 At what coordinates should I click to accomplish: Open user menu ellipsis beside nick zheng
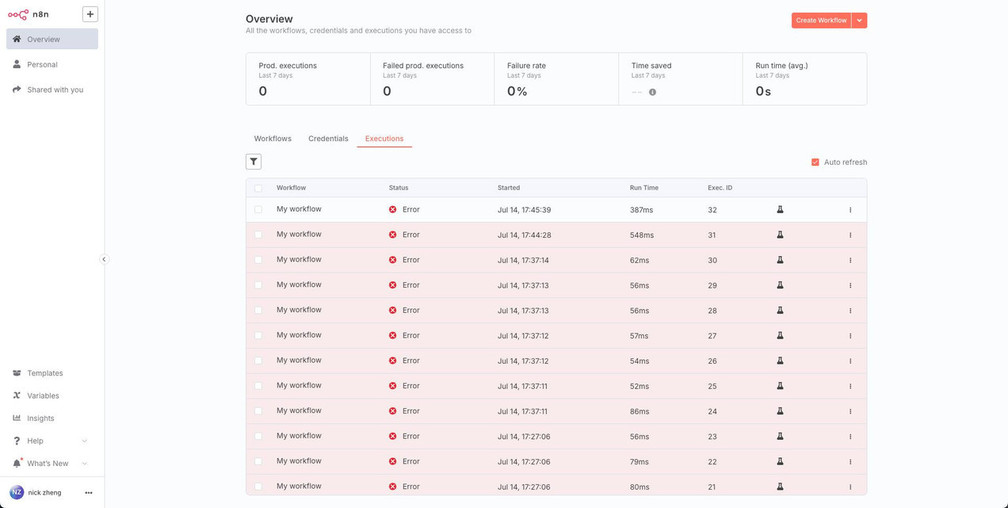click(x=89, y=493)
